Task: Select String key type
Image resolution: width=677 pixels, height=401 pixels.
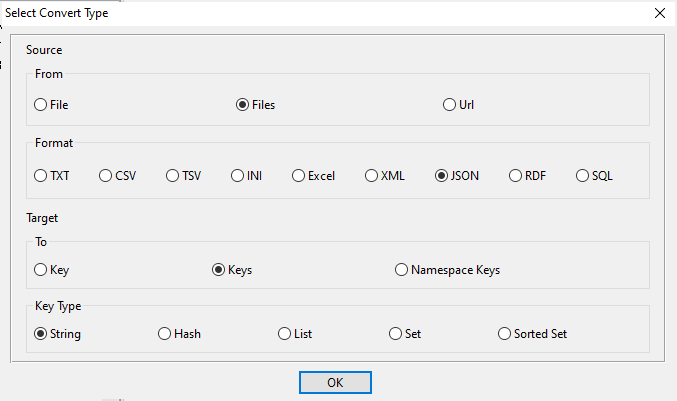Action: 41,334
